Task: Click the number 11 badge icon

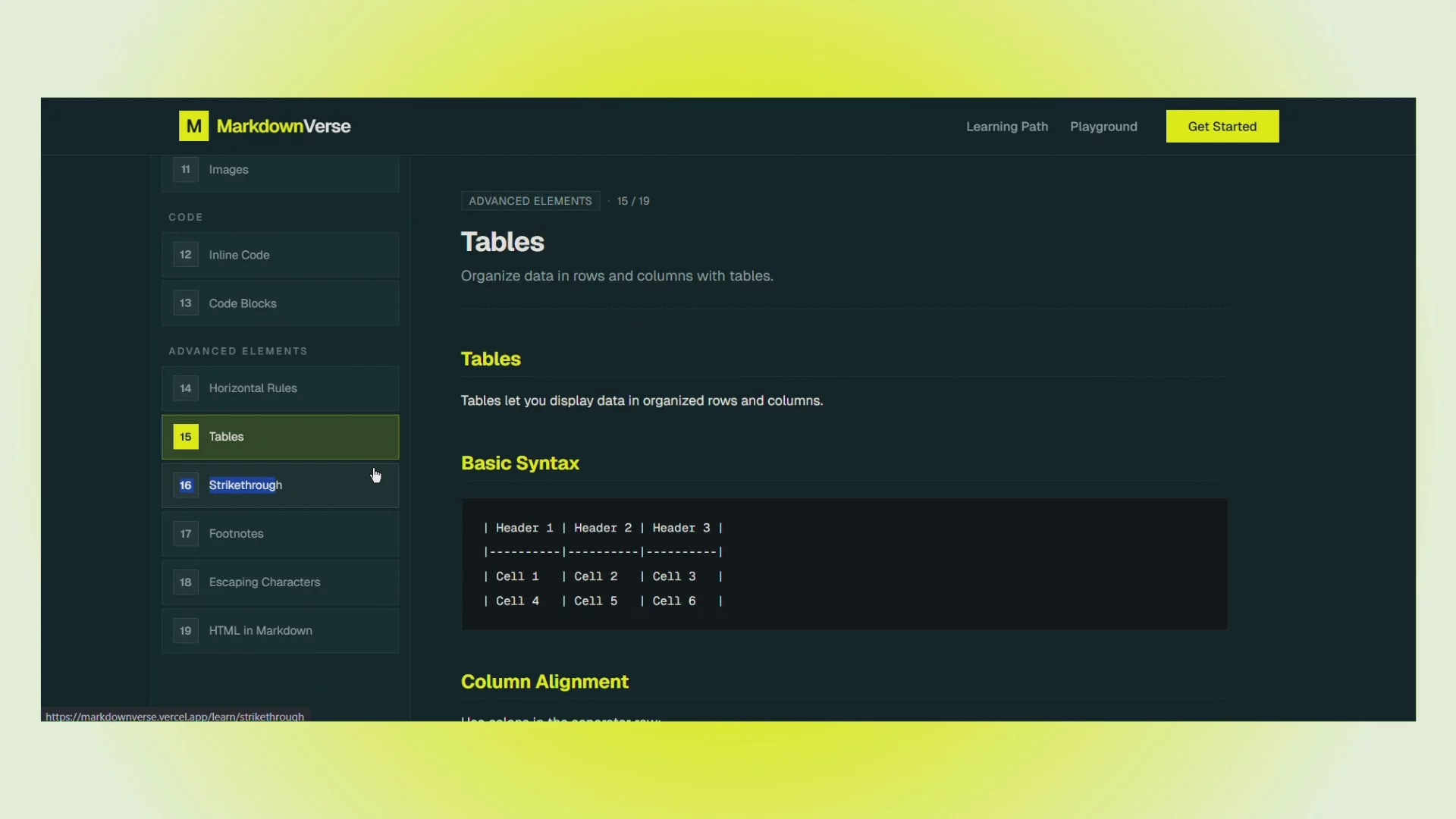Action: tap(186, 169)
